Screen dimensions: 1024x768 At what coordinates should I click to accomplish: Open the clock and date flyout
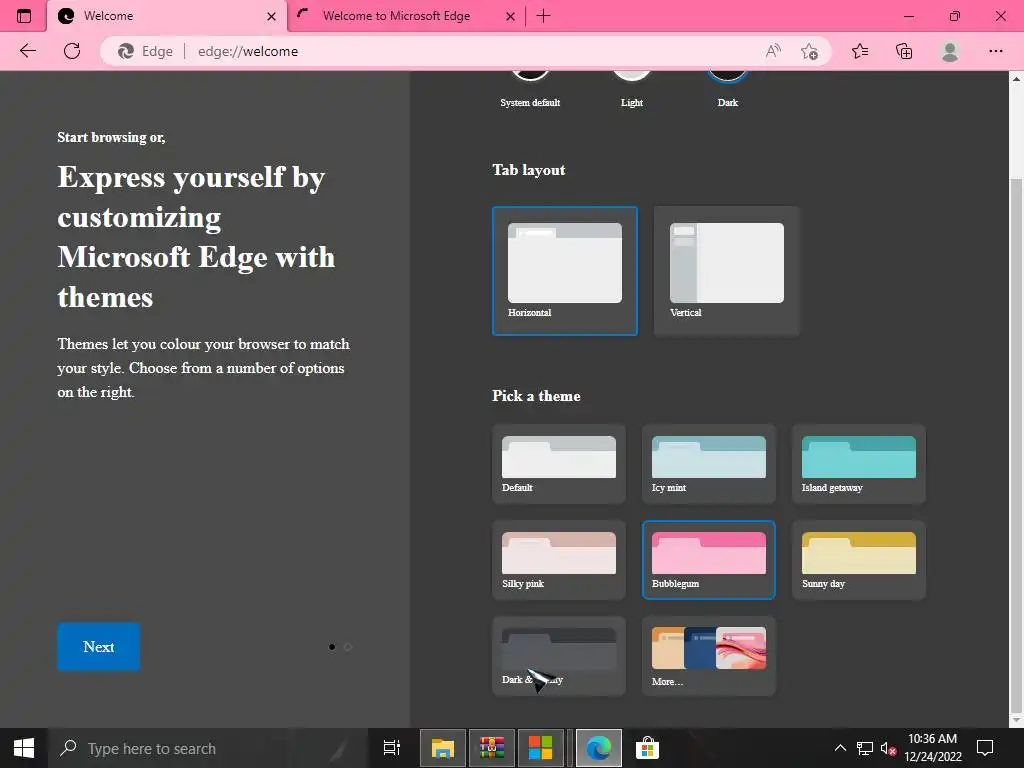pos(933,748)
